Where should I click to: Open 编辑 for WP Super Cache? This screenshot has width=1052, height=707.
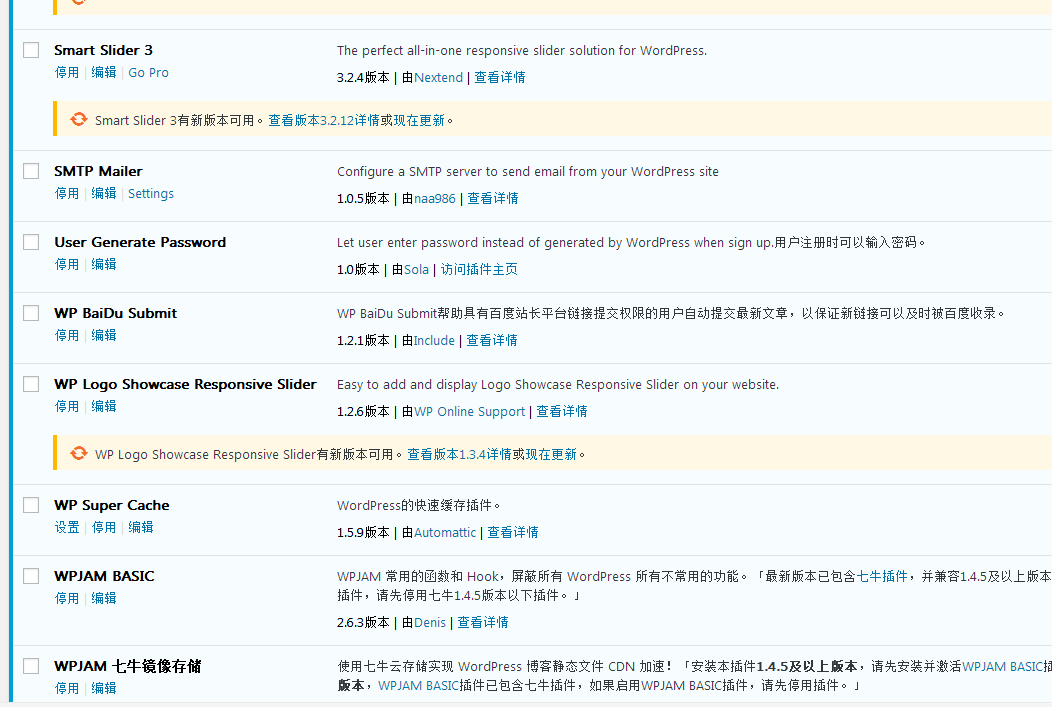click(x=141, y=527)
